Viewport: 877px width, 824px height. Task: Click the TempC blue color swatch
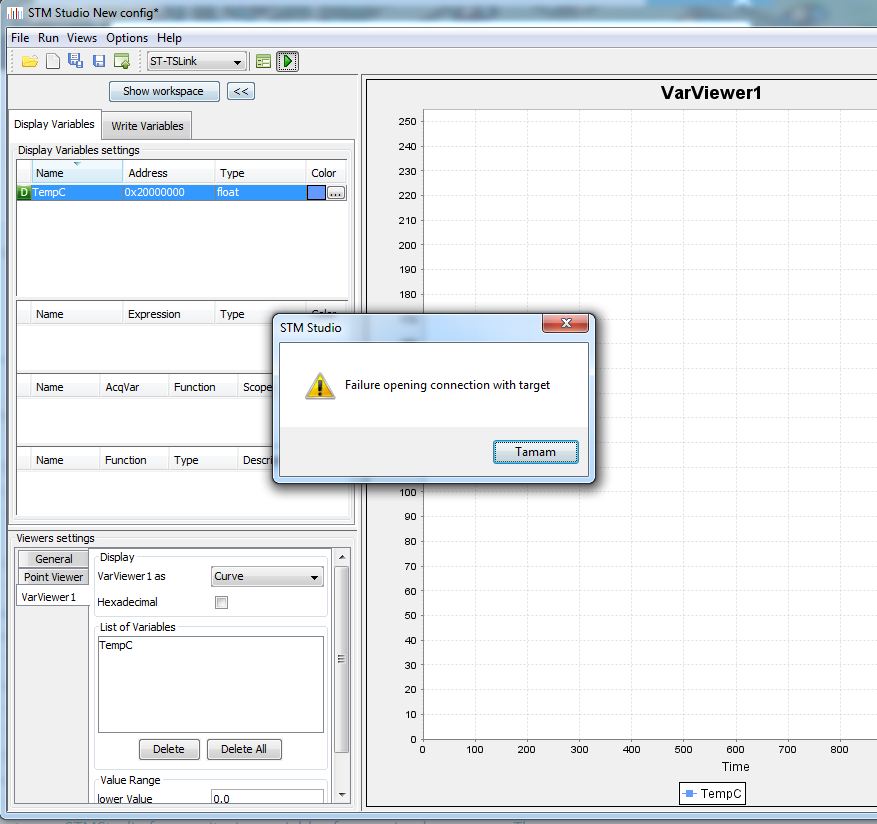316,192
